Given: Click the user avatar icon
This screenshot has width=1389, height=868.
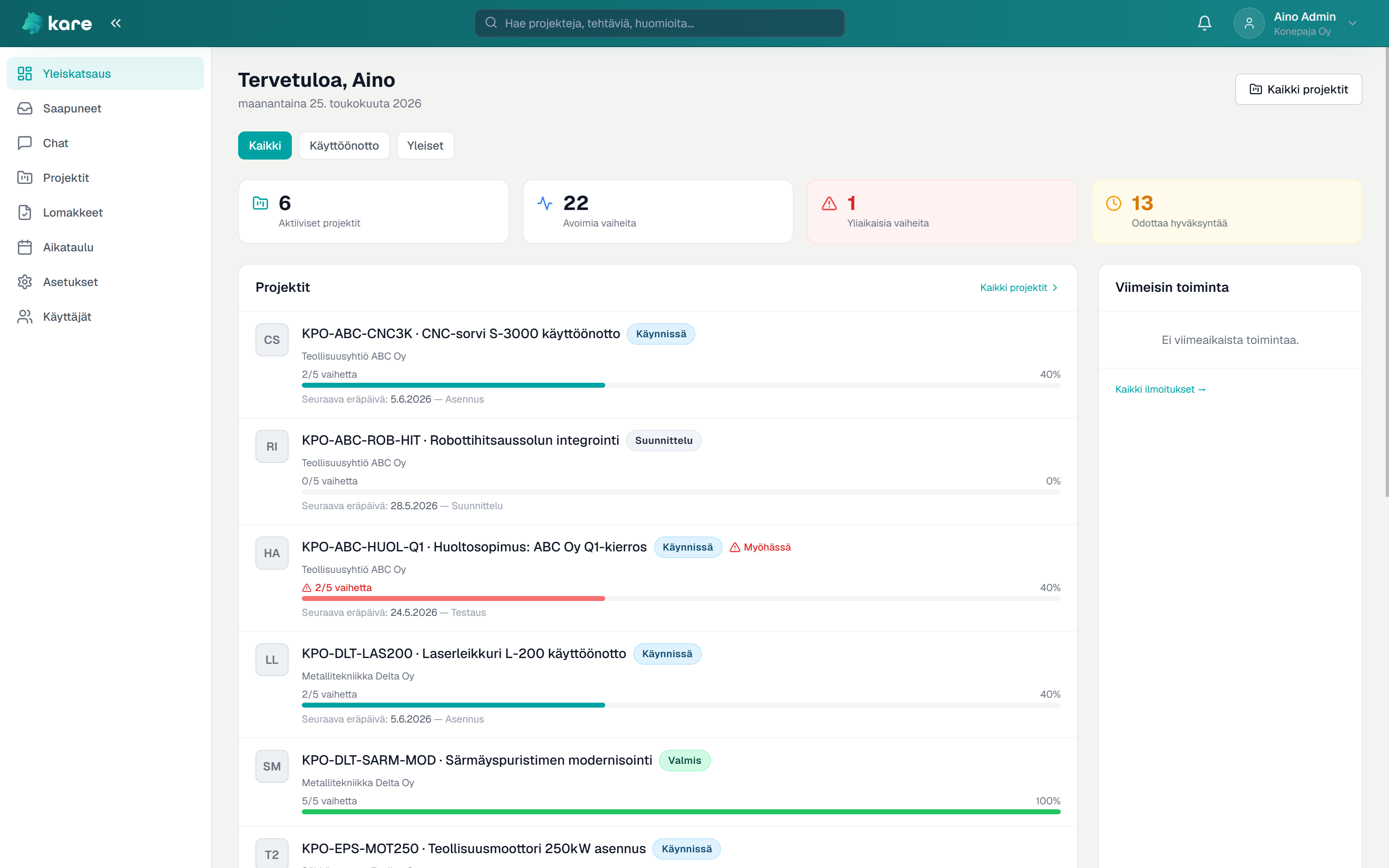Looking at the screenshot, I should 1249,23.
